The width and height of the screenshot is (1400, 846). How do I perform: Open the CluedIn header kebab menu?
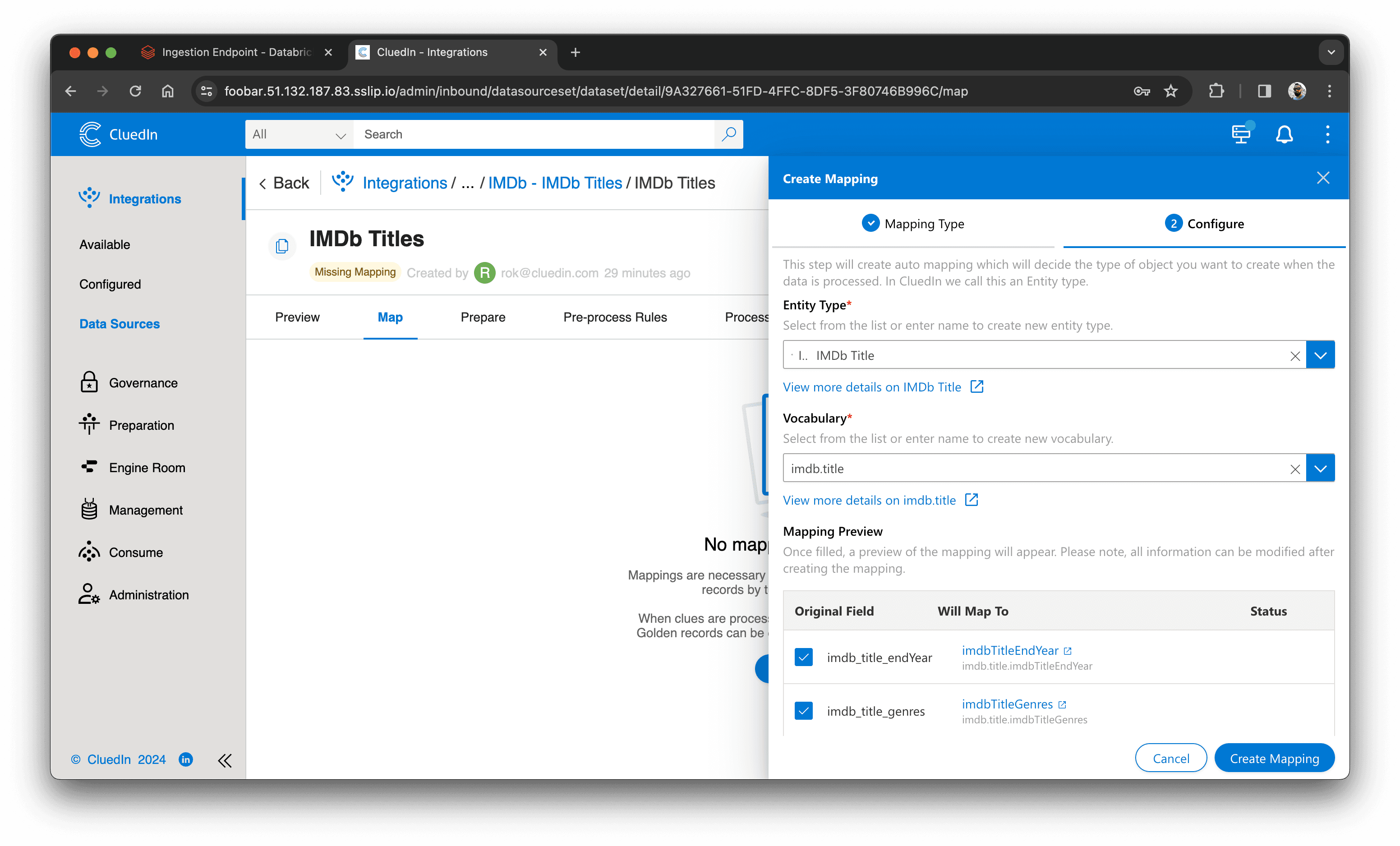point(1327,134)
